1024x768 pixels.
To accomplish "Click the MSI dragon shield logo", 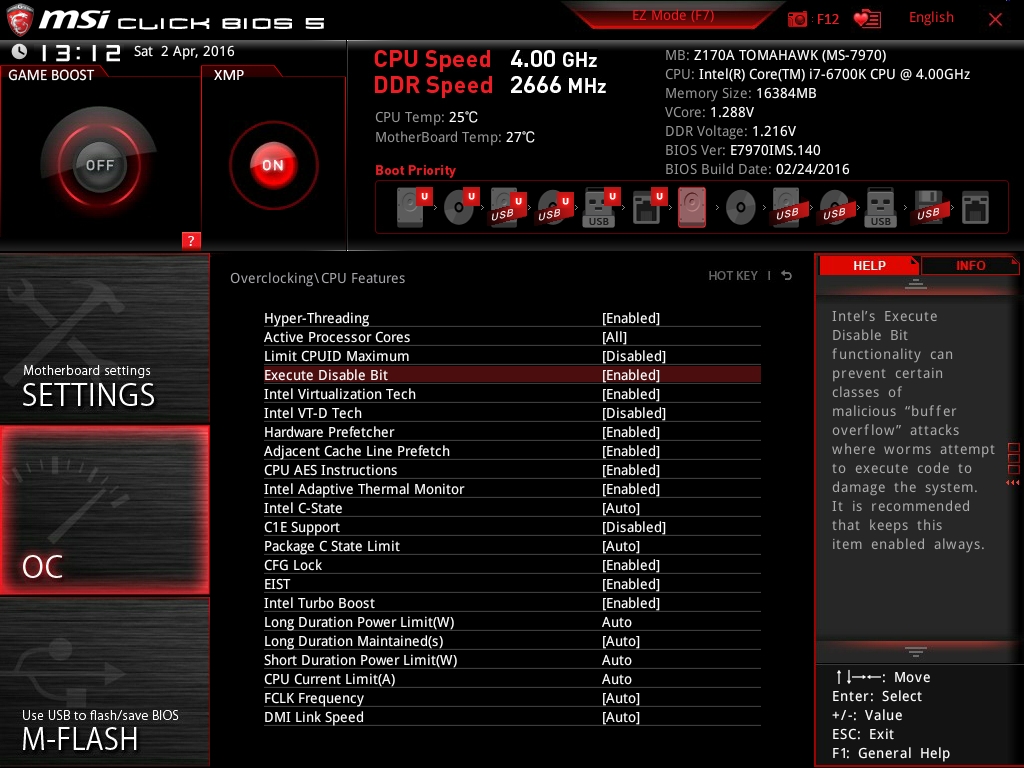I will click(19, 20).
